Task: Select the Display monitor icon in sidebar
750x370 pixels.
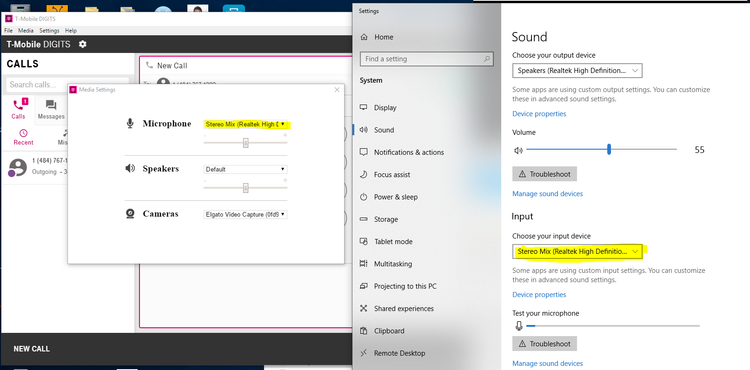Action: click(364, 108)
